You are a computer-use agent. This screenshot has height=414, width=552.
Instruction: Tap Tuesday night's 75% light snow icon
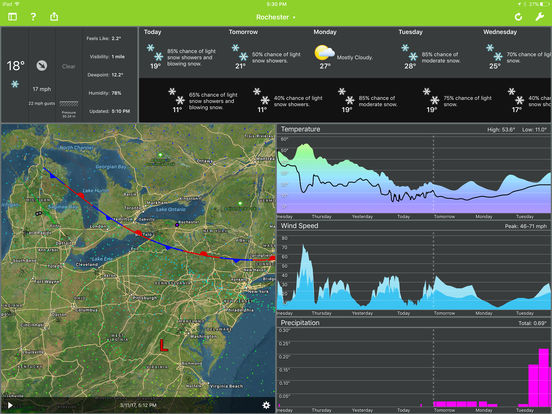pos(431,96)
